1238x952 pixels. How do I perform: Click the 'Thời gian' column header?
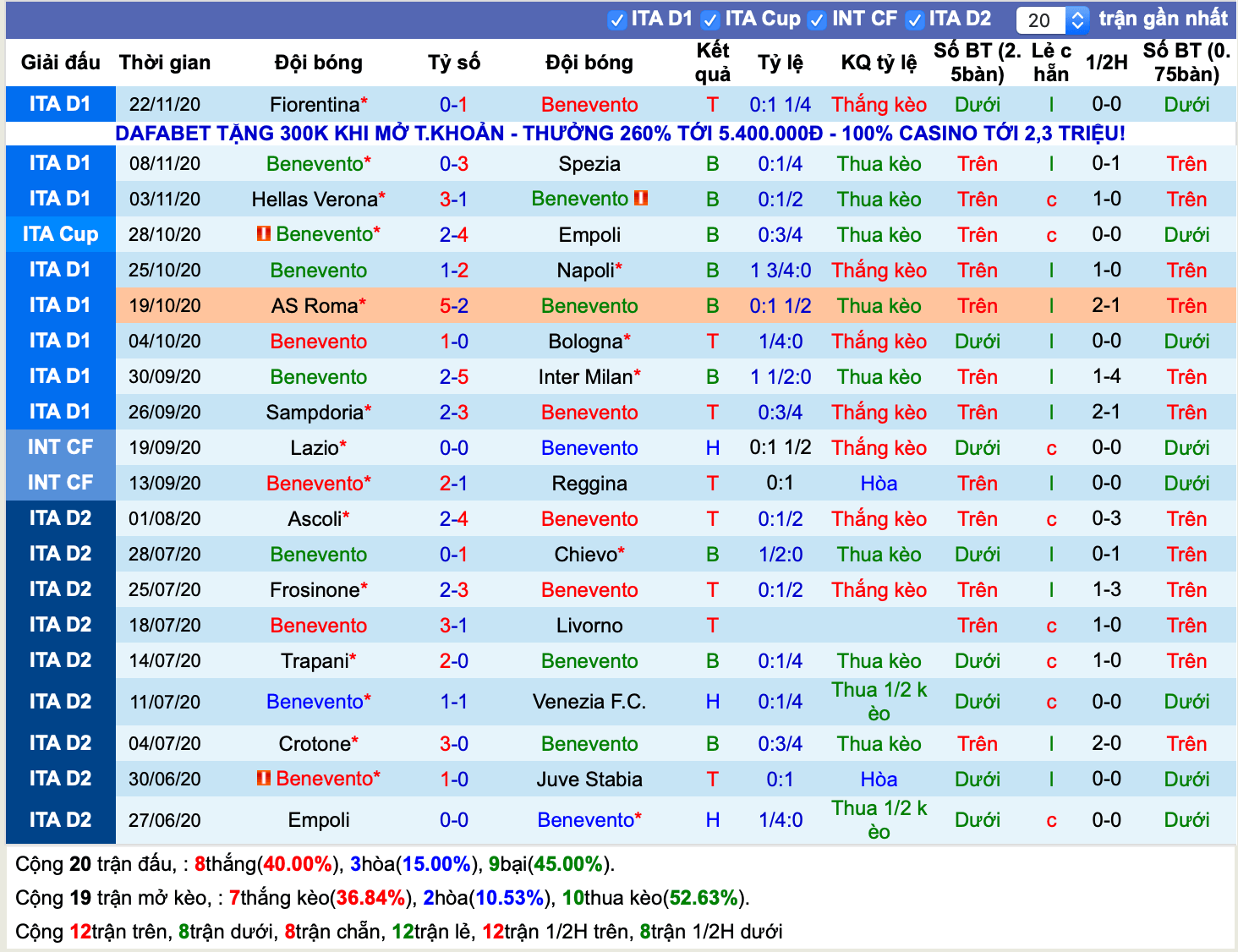(x=165, y=63)
